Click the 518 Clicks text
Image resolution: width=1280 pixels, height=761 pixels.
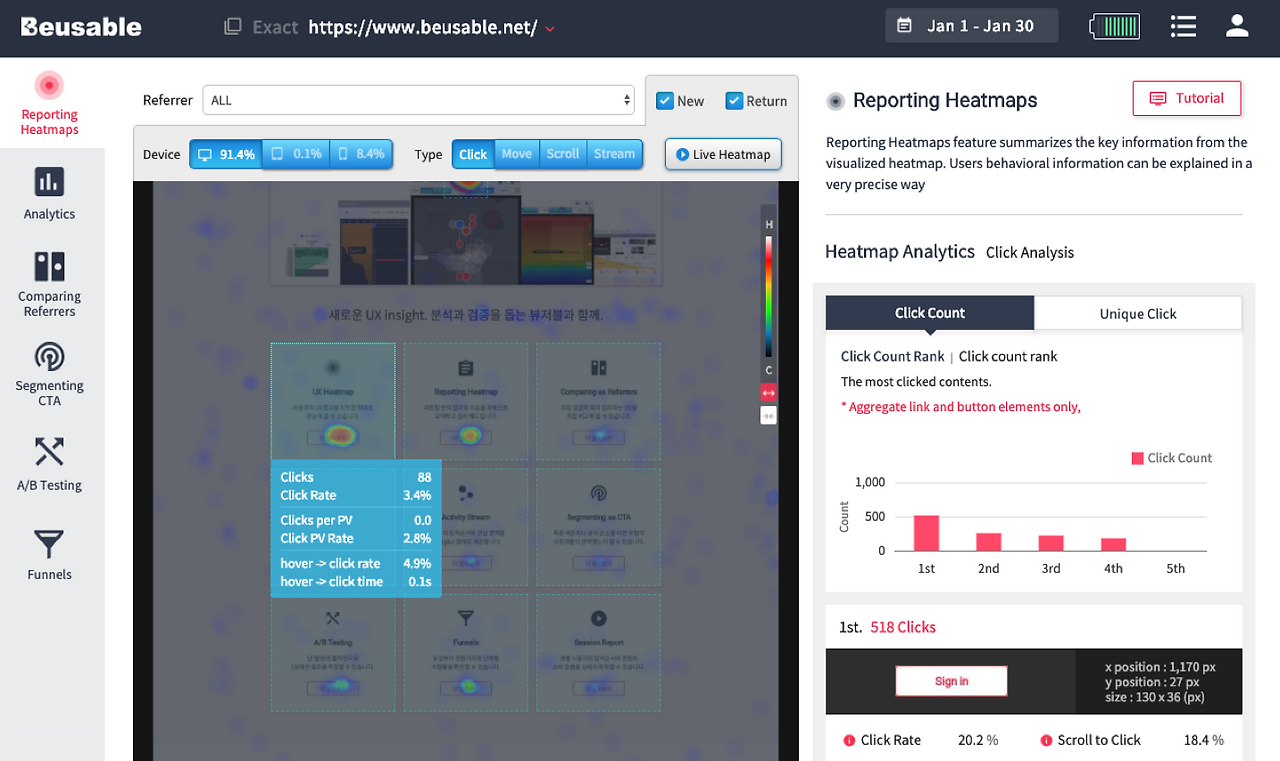pos(903,627)
